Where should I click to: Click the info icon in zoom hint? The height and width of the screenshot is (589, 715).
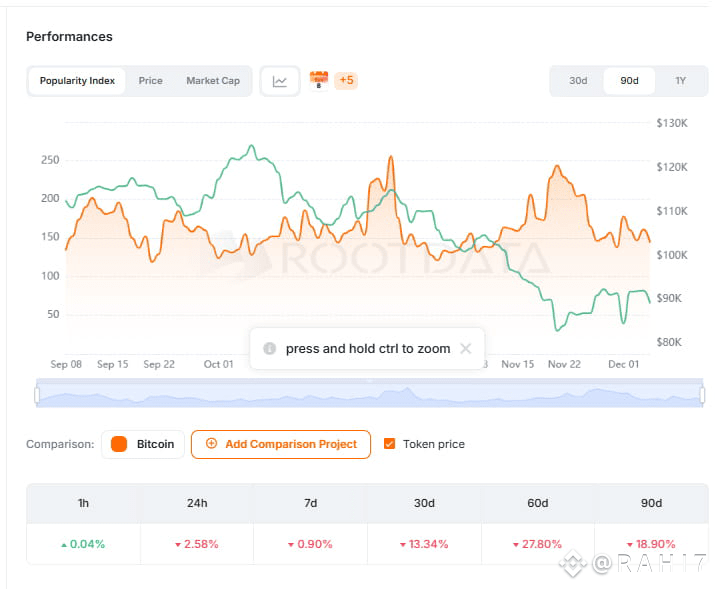pyautogui.click(x=269, y=349)
